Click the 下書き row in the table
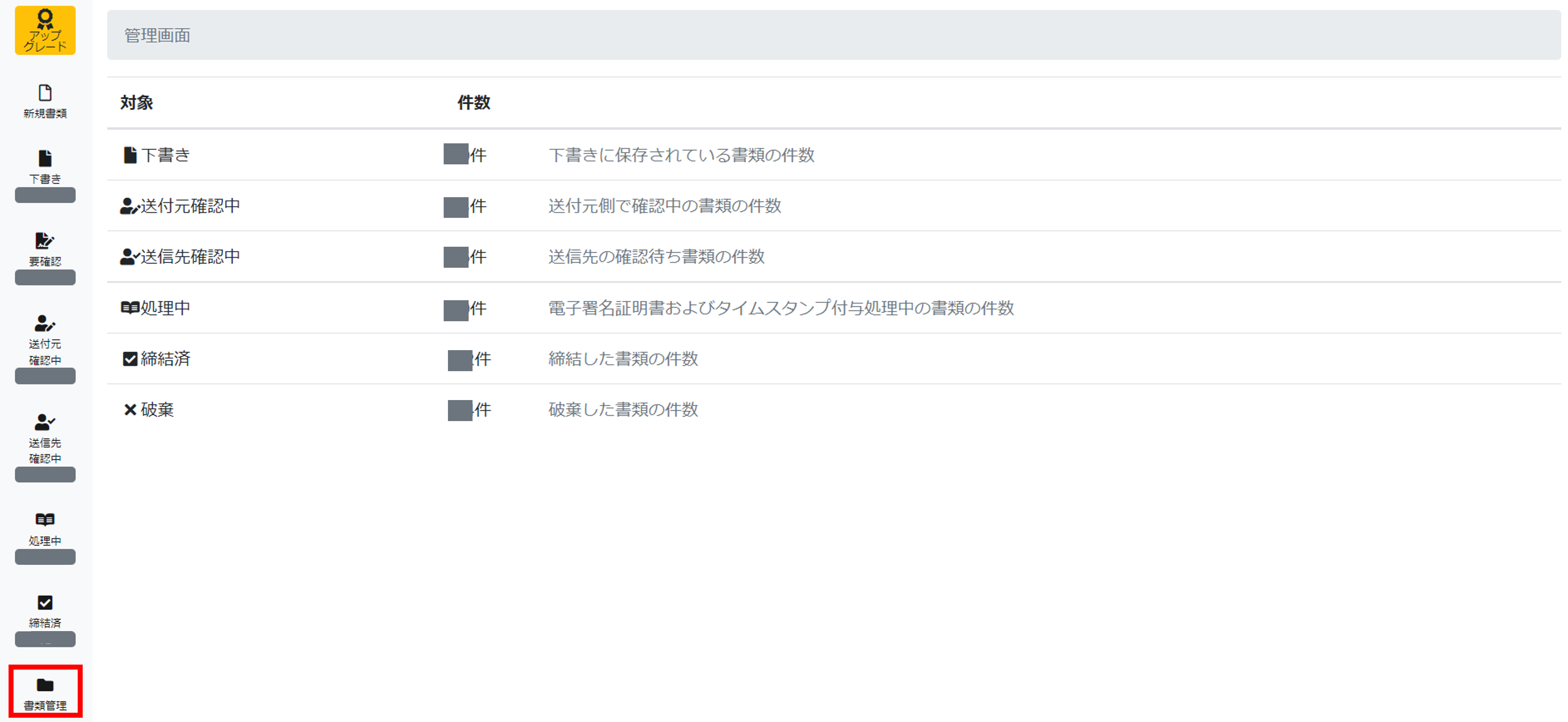 coord(165,155)
